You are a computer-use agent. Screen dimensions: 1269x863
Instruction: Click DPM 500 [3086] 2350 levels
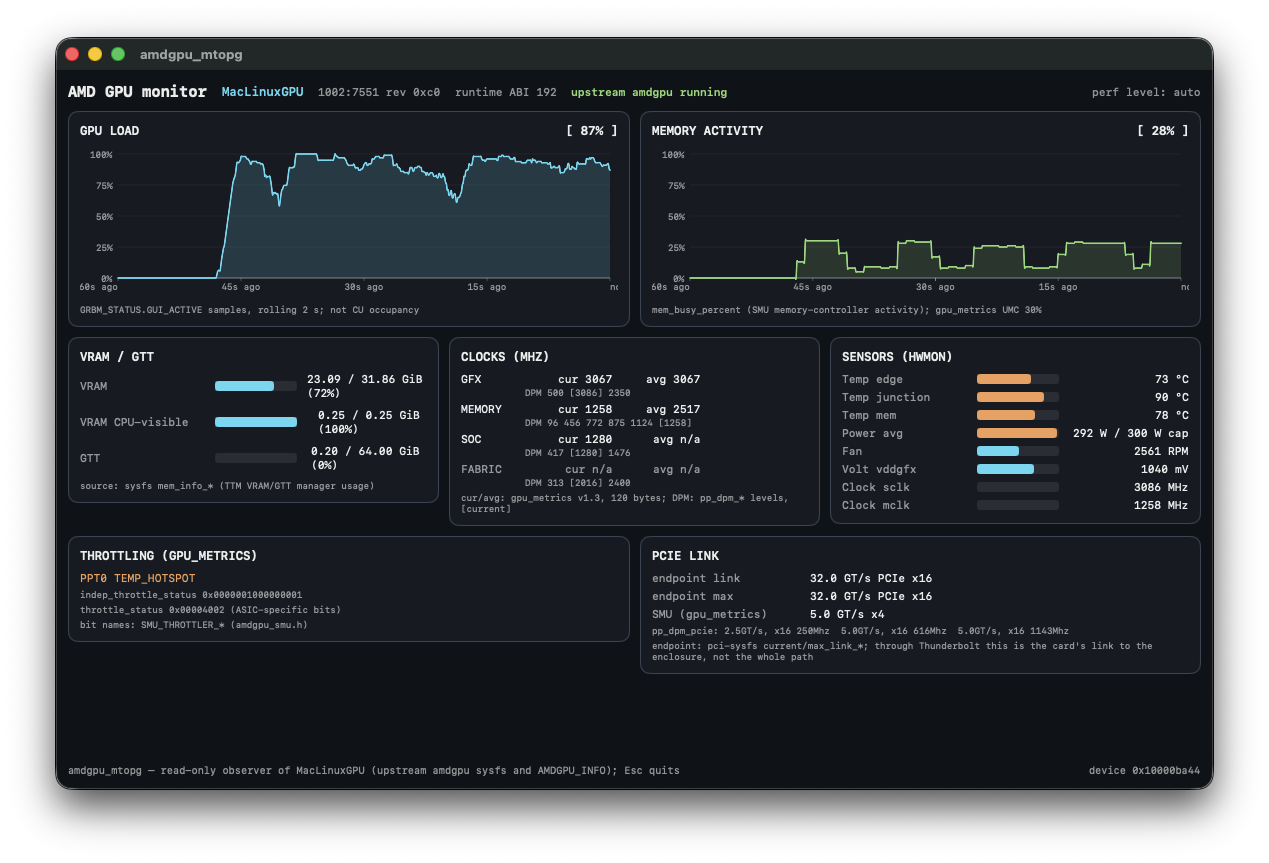[x=578, y=393]
